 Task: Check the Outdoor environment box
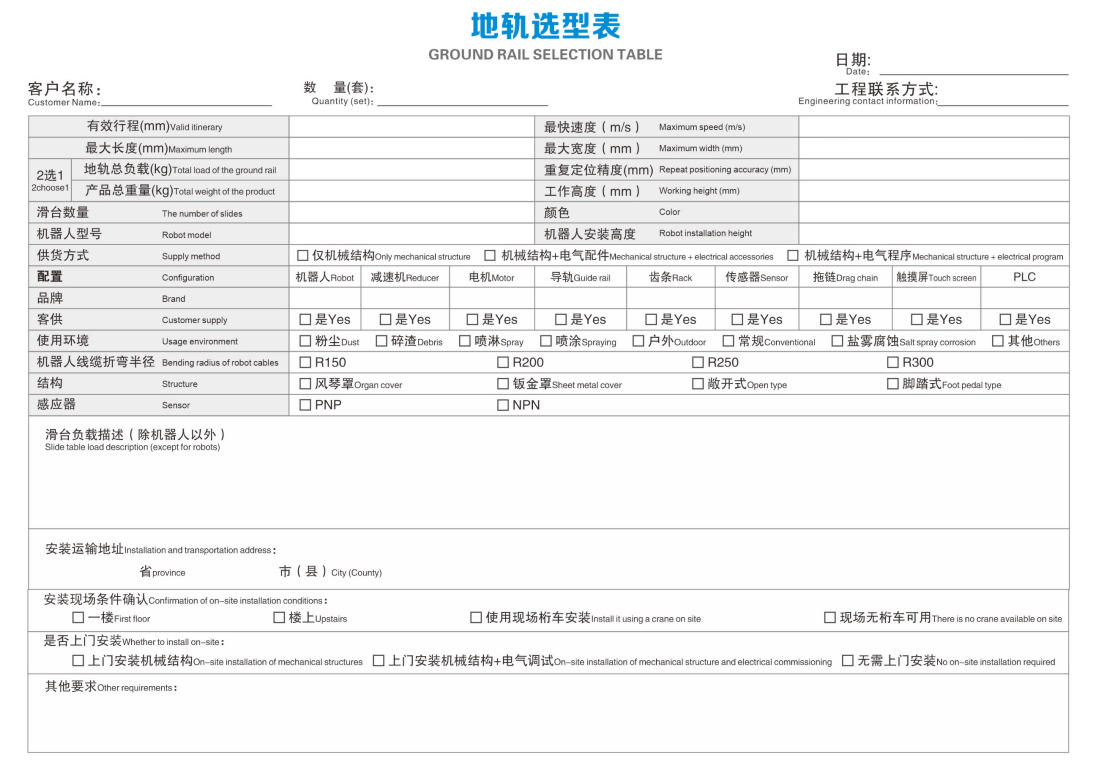638,341
